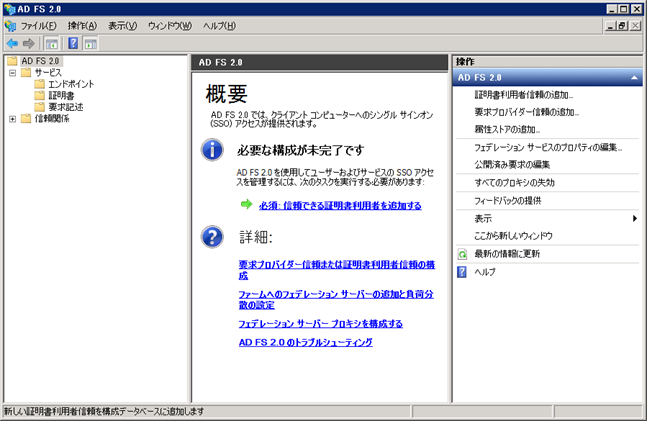
Task: Select サービス label in the tree
Action: click(48, 73)
